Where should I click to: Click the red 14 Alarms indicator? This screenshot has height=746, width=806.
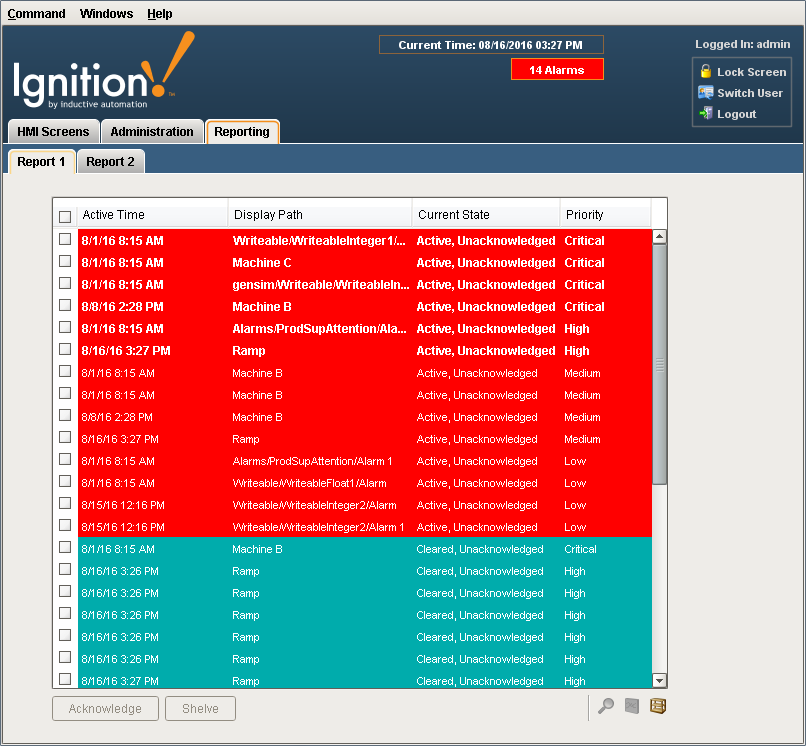tap(557, 69)
